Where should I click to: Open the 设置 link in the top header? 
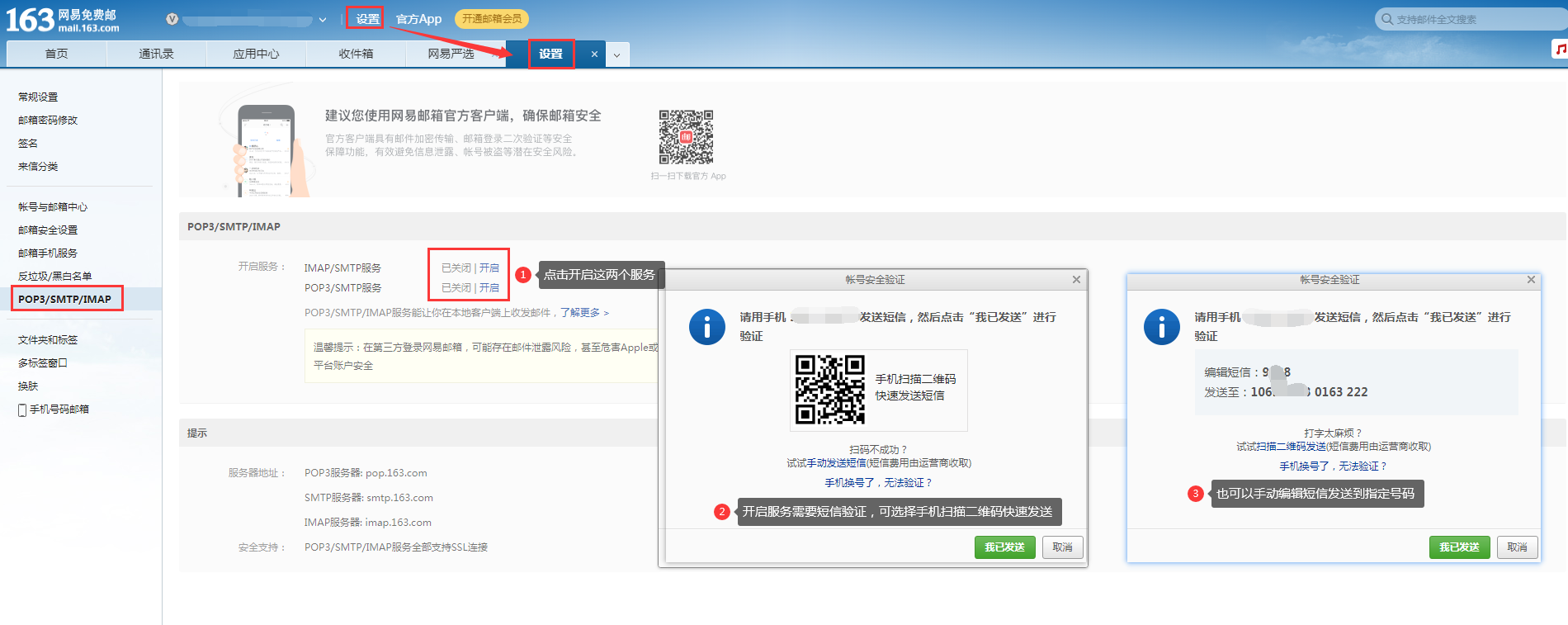coord(367,19)
